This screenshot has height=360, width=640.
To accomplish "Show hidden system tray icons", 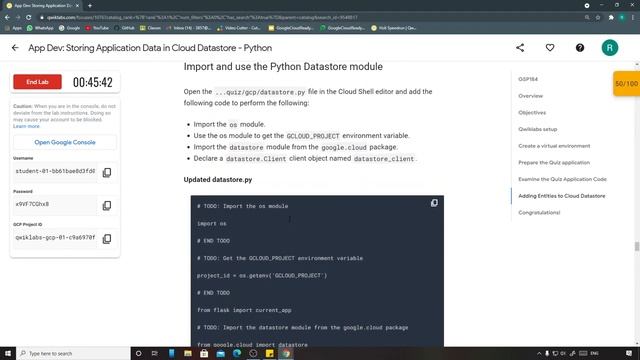I will [x=539, y=353].
